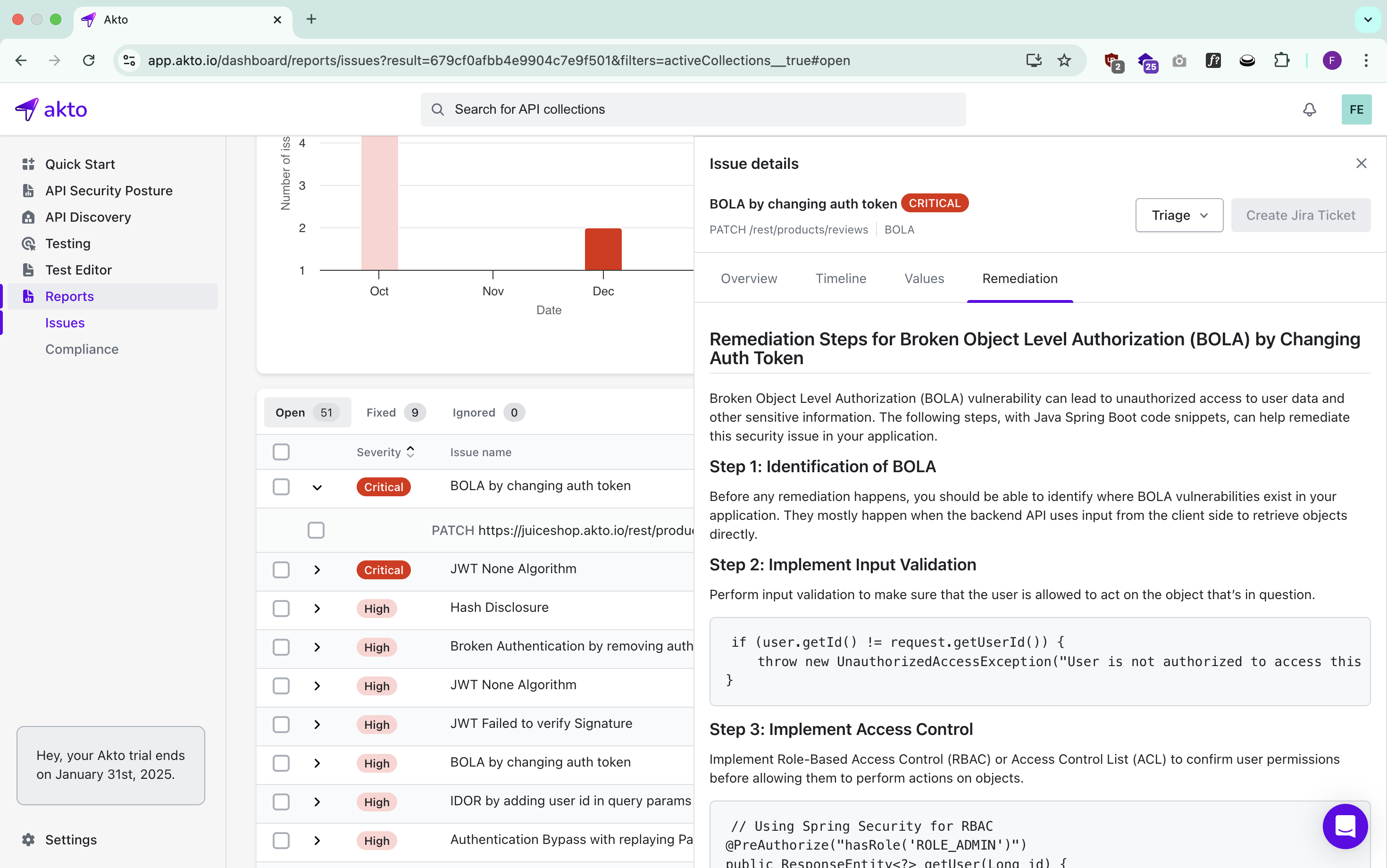Collapse the Critical BOLA issue row

[x=317, y=487]
